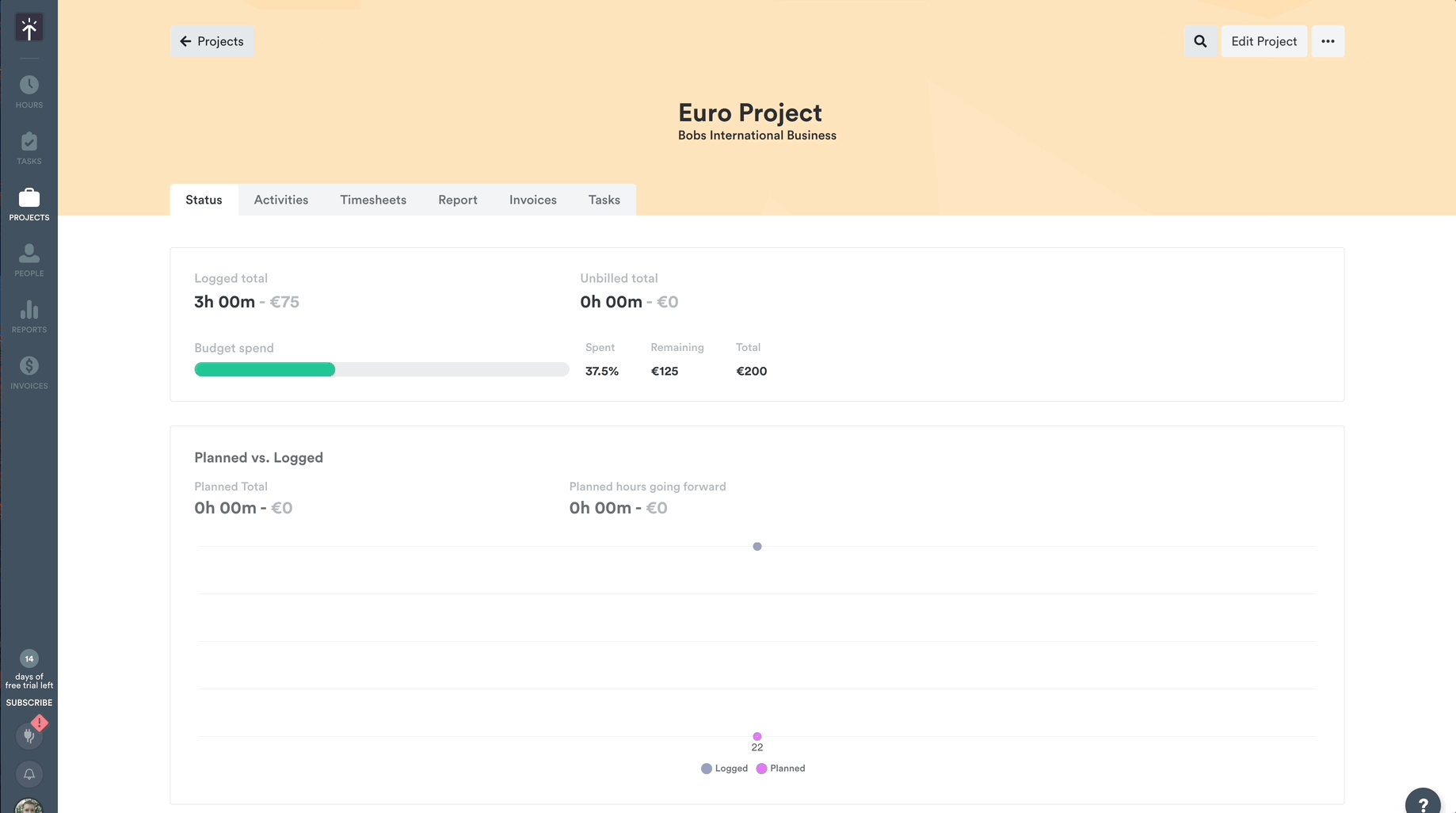Toggle the Planned series in the chart legend
The height and width of the screenshot is (813, 1456).
click(x=780, y=768)
